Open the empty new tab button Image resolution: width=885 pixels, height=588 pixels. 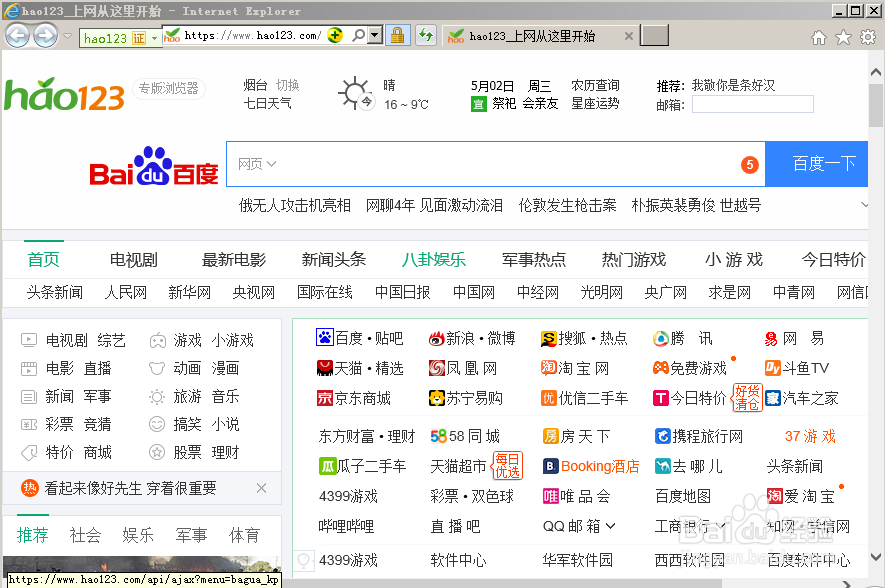click(x=655, y=36)
